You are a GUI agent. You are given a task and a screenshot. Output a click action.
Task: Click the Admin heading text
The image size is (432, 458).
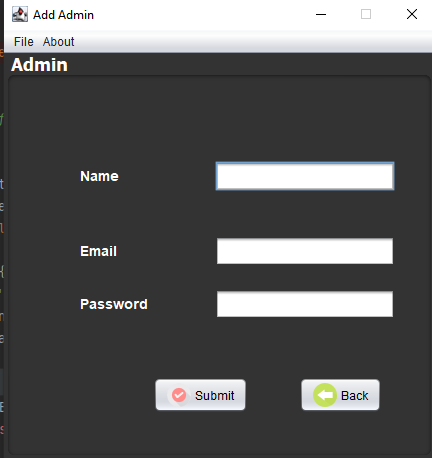click(x=39, y=65)
